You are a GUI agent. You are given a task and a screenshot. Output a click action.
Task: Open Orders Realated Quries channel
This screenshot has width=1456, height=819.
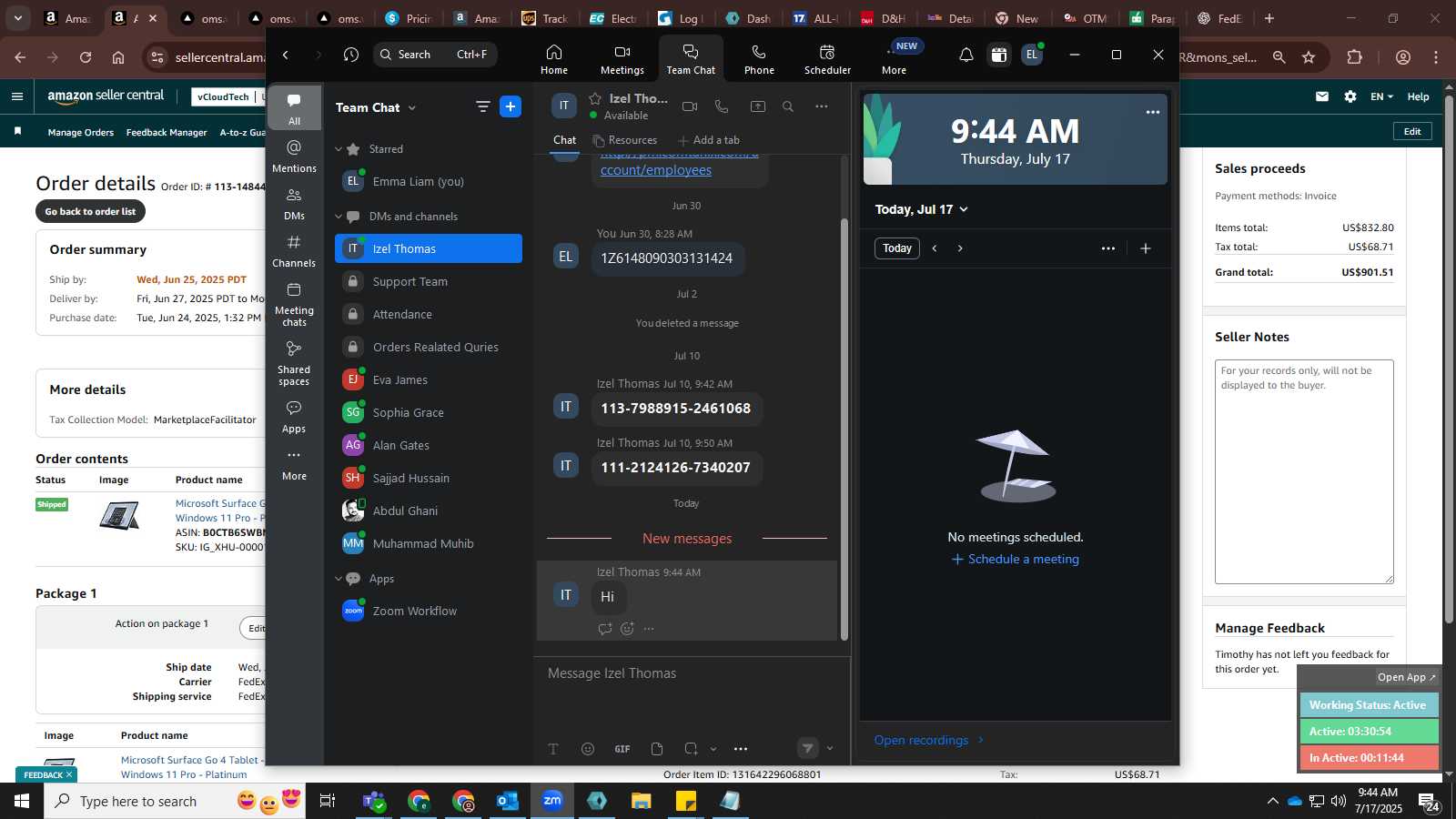point(429,347)
